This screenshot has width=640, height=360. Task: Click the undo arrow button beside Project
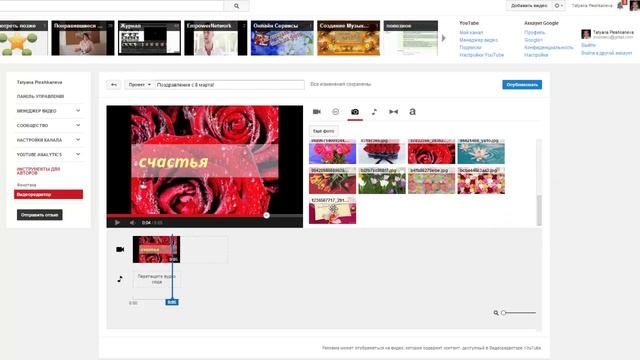(113, 84)
